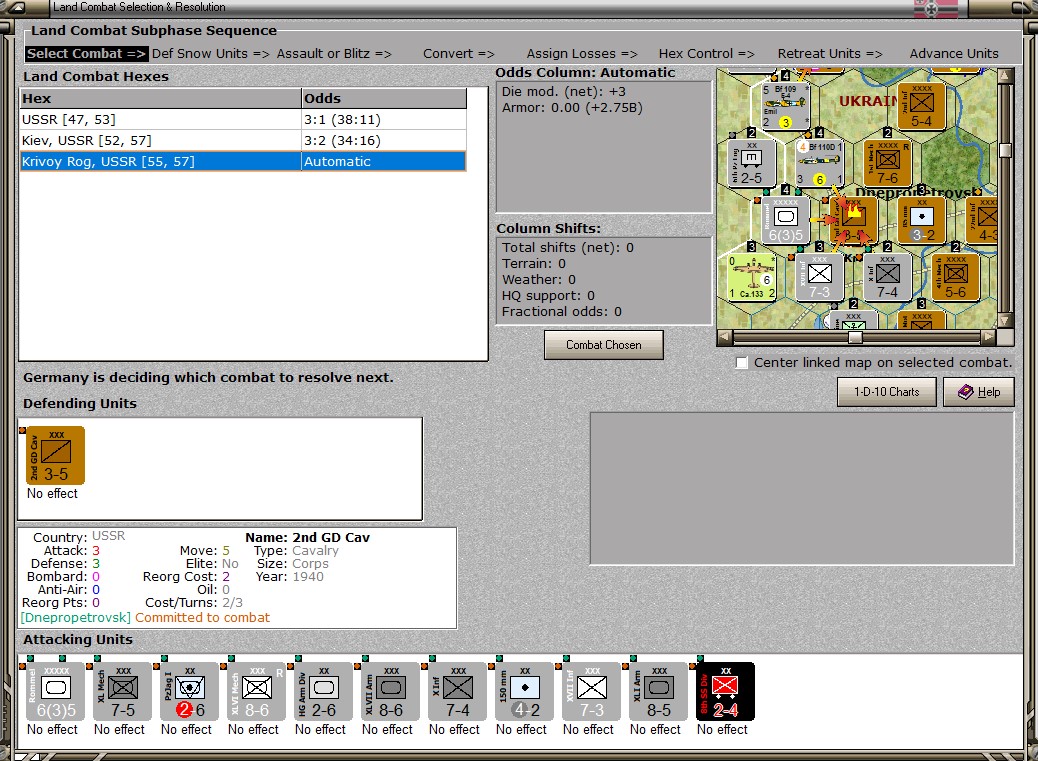Viewport: 1038px width, 761px height.
Task: Select the XVII Inf 7-3 attacking unit
Action: click(592, 692)
